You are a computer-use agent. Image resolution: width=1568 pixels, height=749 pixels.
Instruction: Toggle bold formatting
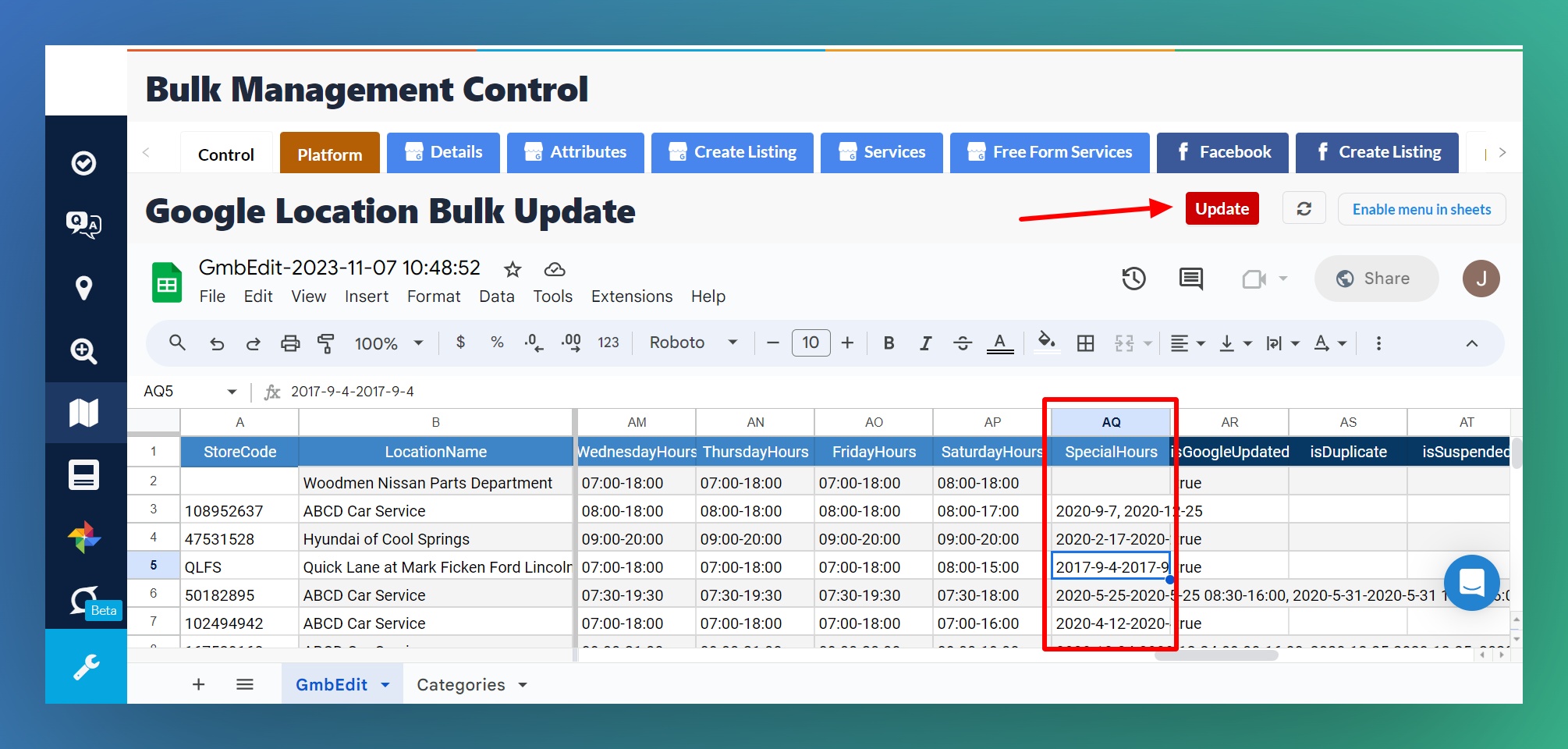[x=889, y=343]
